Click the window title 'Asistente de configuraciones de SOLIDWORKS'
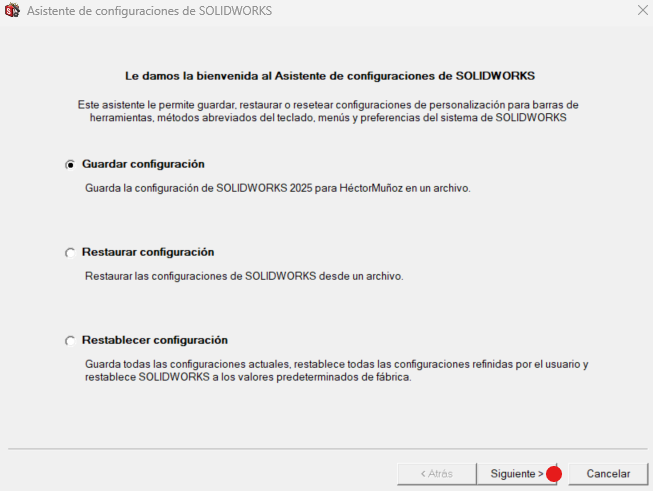653x491 pixels. 150,11
